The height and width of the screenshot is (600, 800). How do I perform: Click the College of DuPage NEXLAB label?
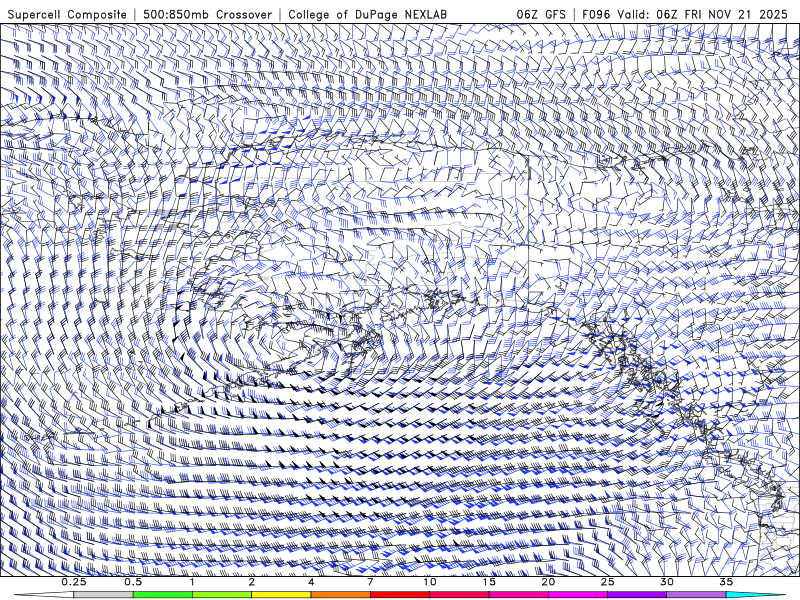click(x=367, y=14)
